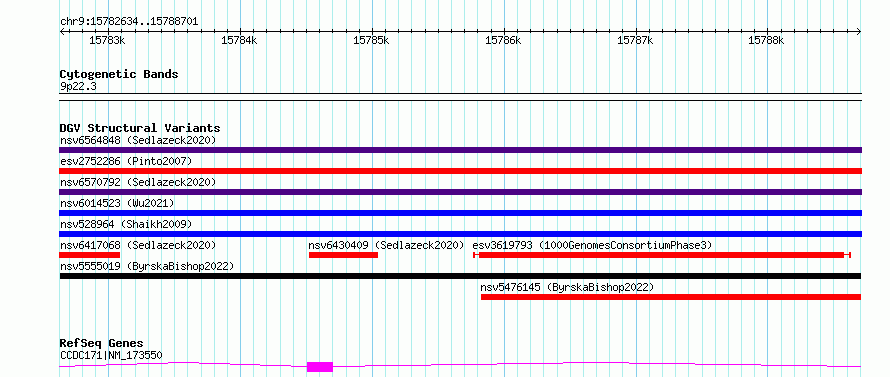Select the nsv6417068 short red bar
The width and height of the screenshot is (890, 377).
tap(90, 255)
